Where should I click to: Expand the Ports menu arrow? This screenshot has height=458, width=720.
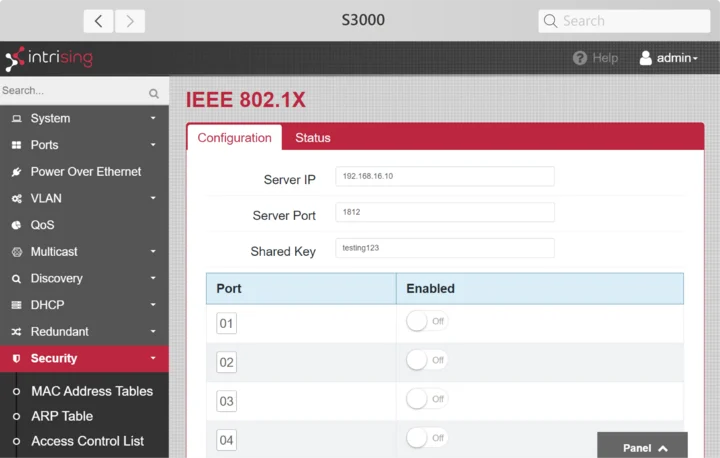pos(153,145)
